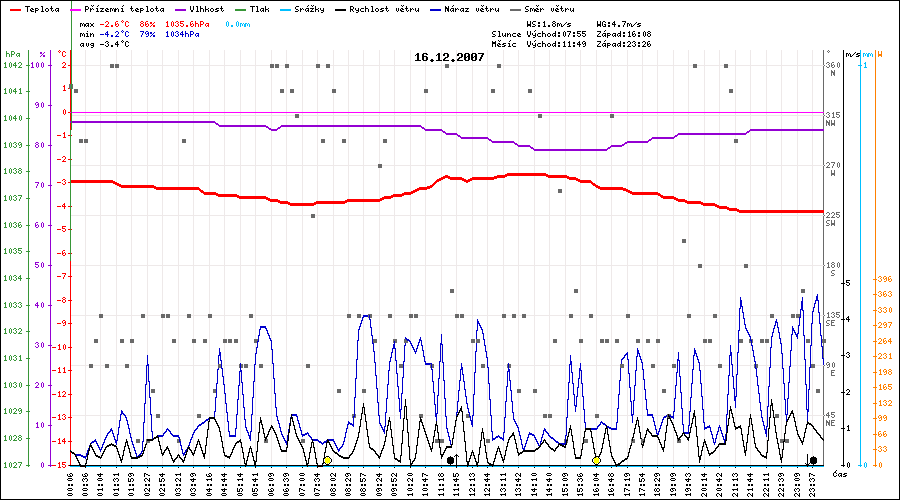This screenshot has height=500, width=900.
Task: Click the 16:48 time axis label
Action: tap(612, 485)
